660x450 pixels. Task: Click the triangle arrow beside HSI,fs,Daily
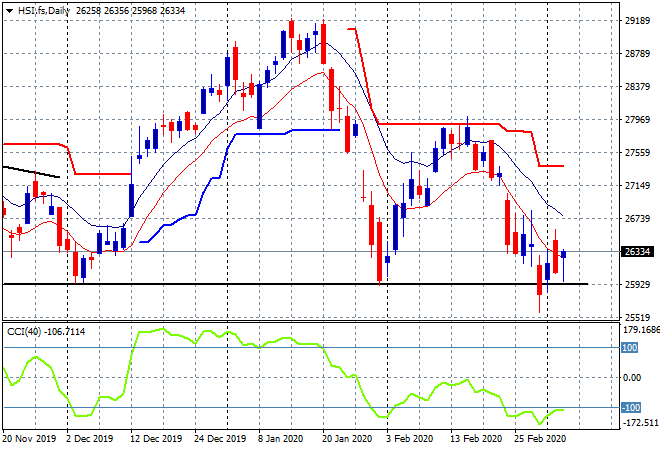pyautogui.click(x=10, y=11)
